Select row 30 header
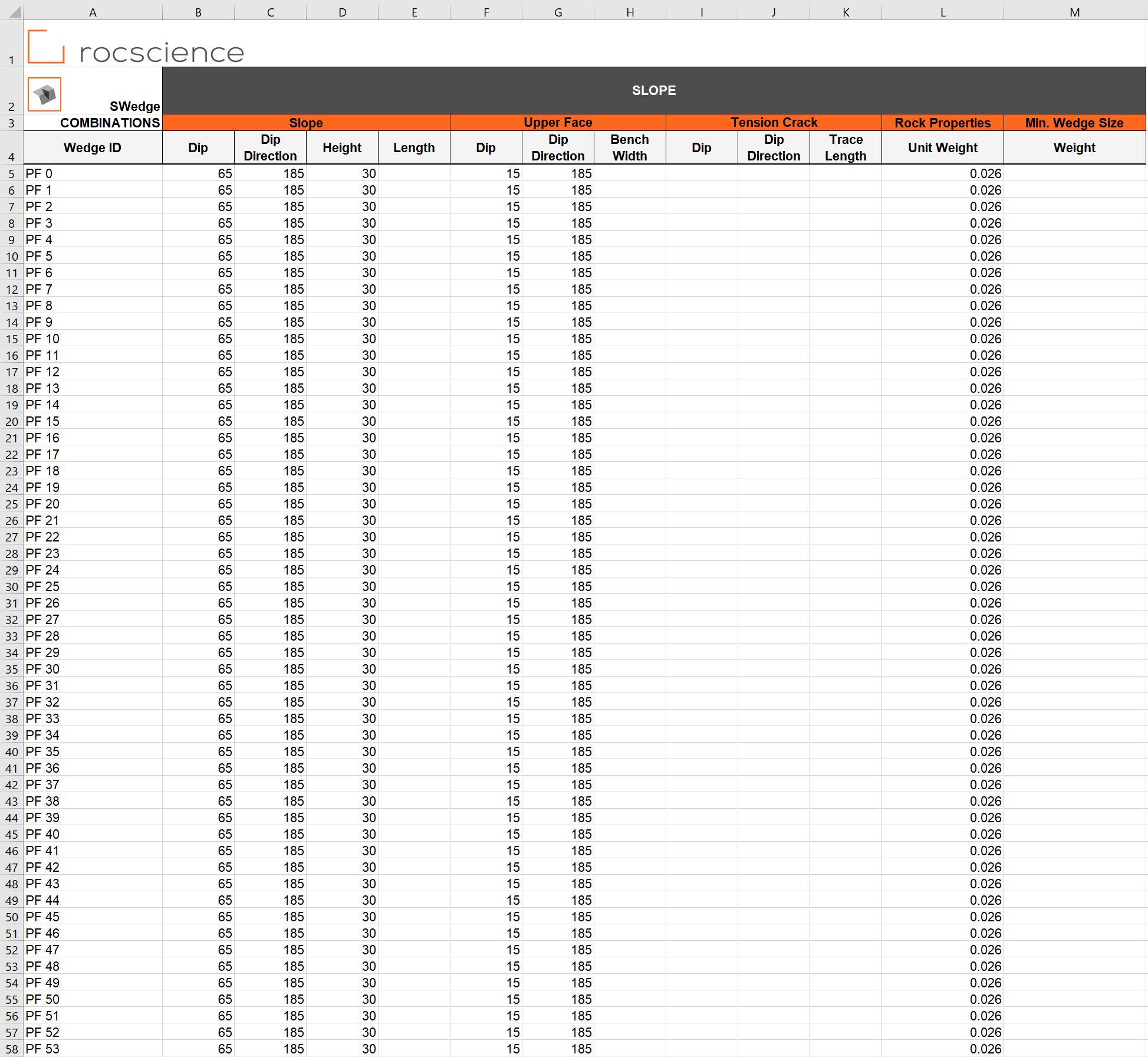This screenshot has height=1057, width=1148. [11, 586]
